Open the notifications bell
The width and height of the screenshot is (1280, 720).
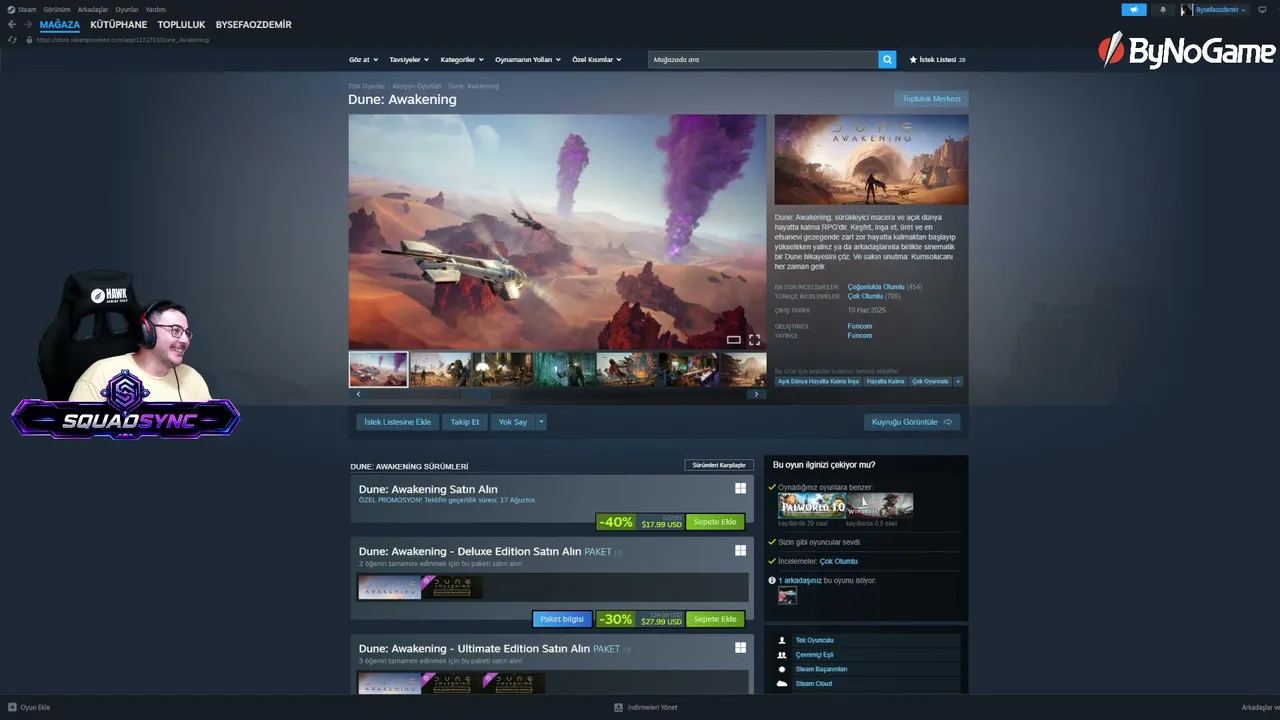pos(1163,10)
